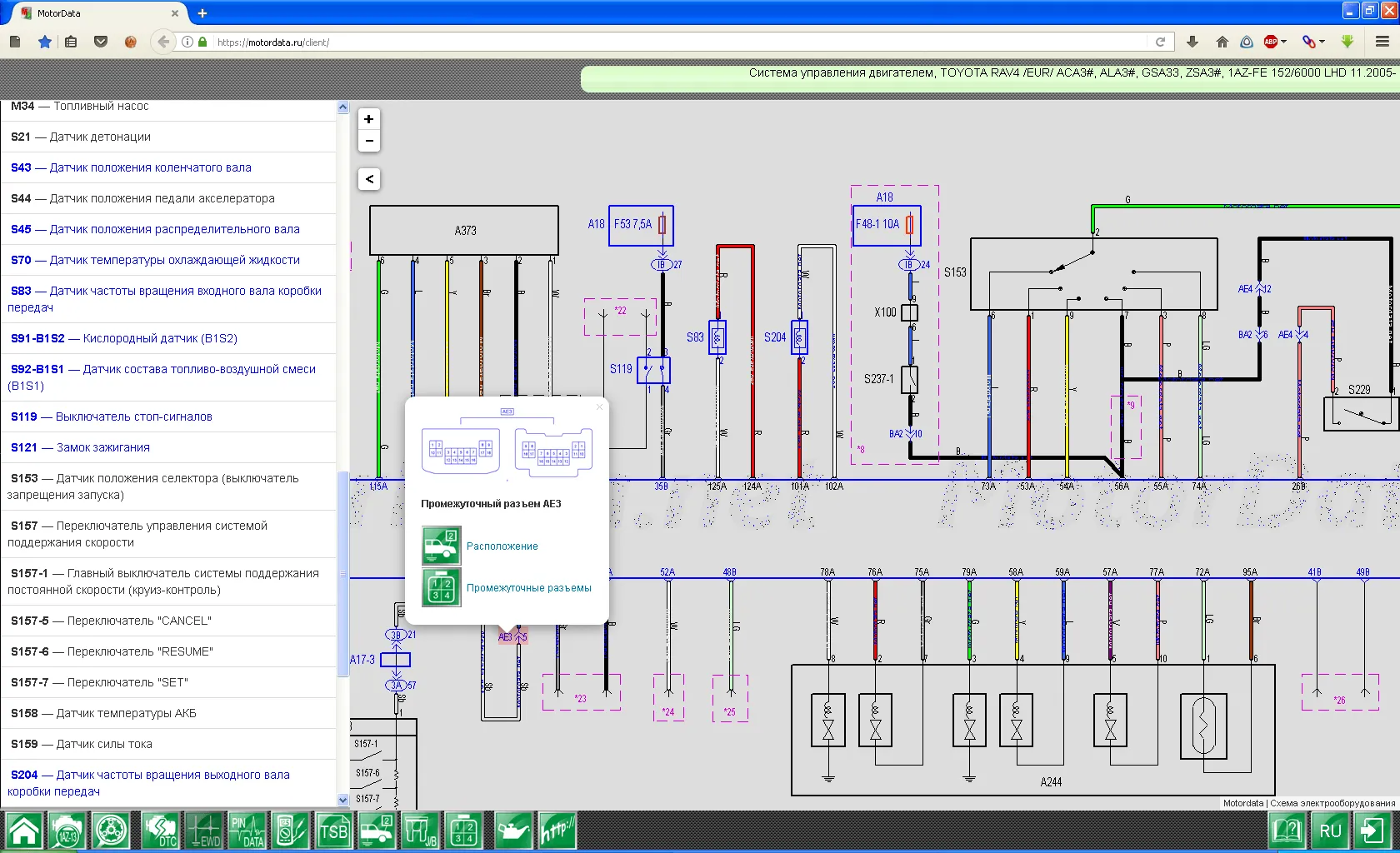Viewport: 1400px width, 853px height.
Task: Zoom out the diagram with minus button
Action: [369, 141]
